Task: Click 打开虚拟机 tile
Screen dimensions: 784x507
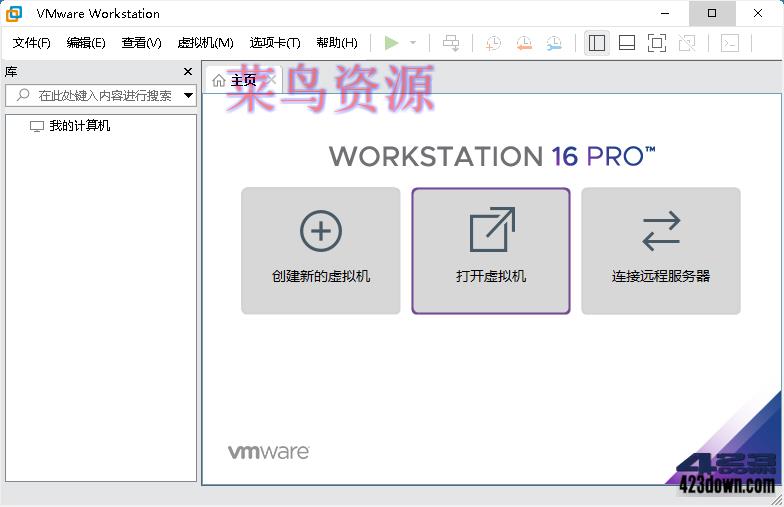Action: coord(490,251)
